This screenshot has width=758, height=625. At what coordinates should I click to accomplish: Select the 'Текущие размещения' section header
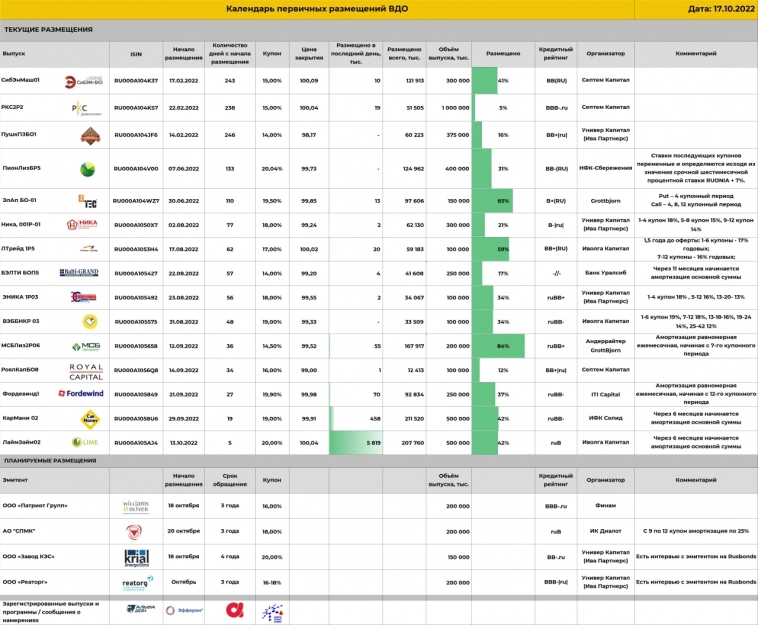pyautogui.click(x=47, y=30)
